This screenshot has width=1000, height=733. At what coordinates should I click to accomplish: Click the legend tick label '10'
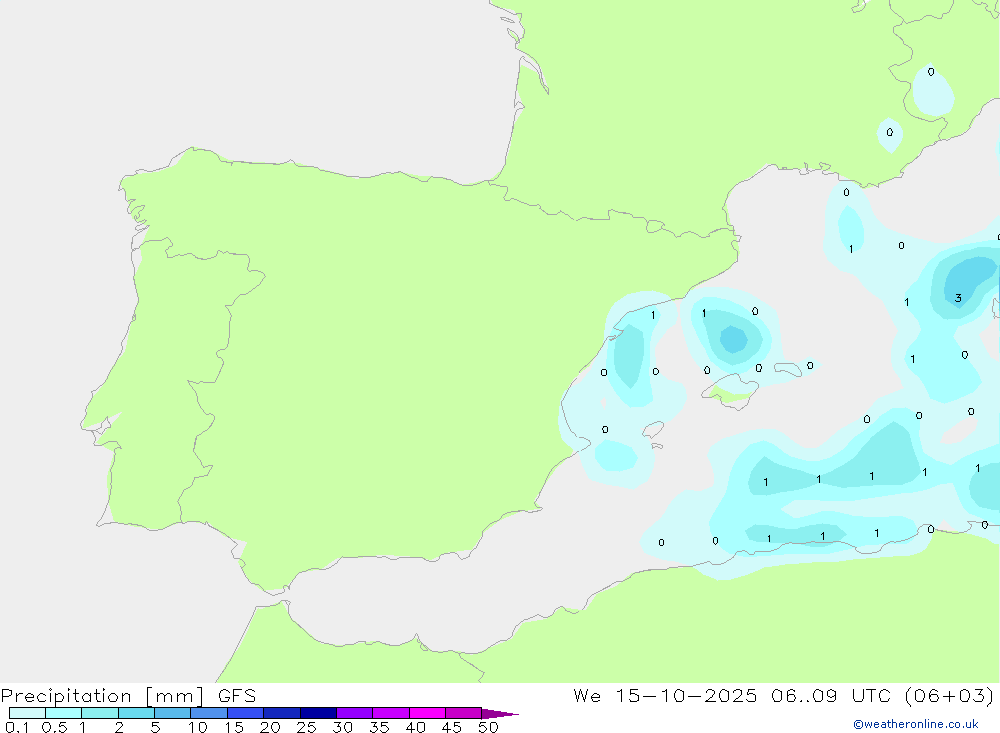198,727
